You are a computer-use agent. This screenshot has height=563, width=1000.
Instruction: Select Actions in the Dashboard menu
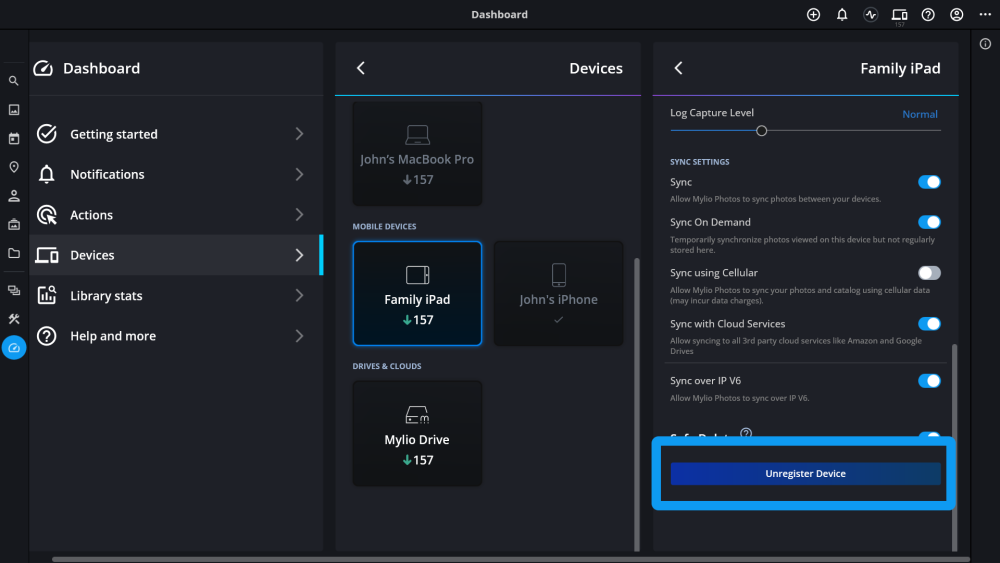(91, 215)
